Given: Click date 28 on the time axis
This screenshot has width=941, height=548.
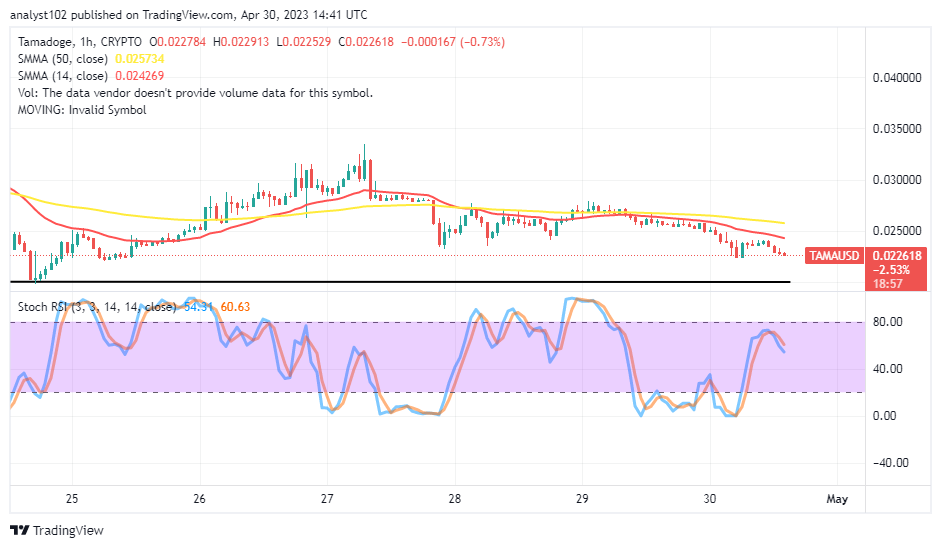Looking at the screenshot, I should 454,499.
